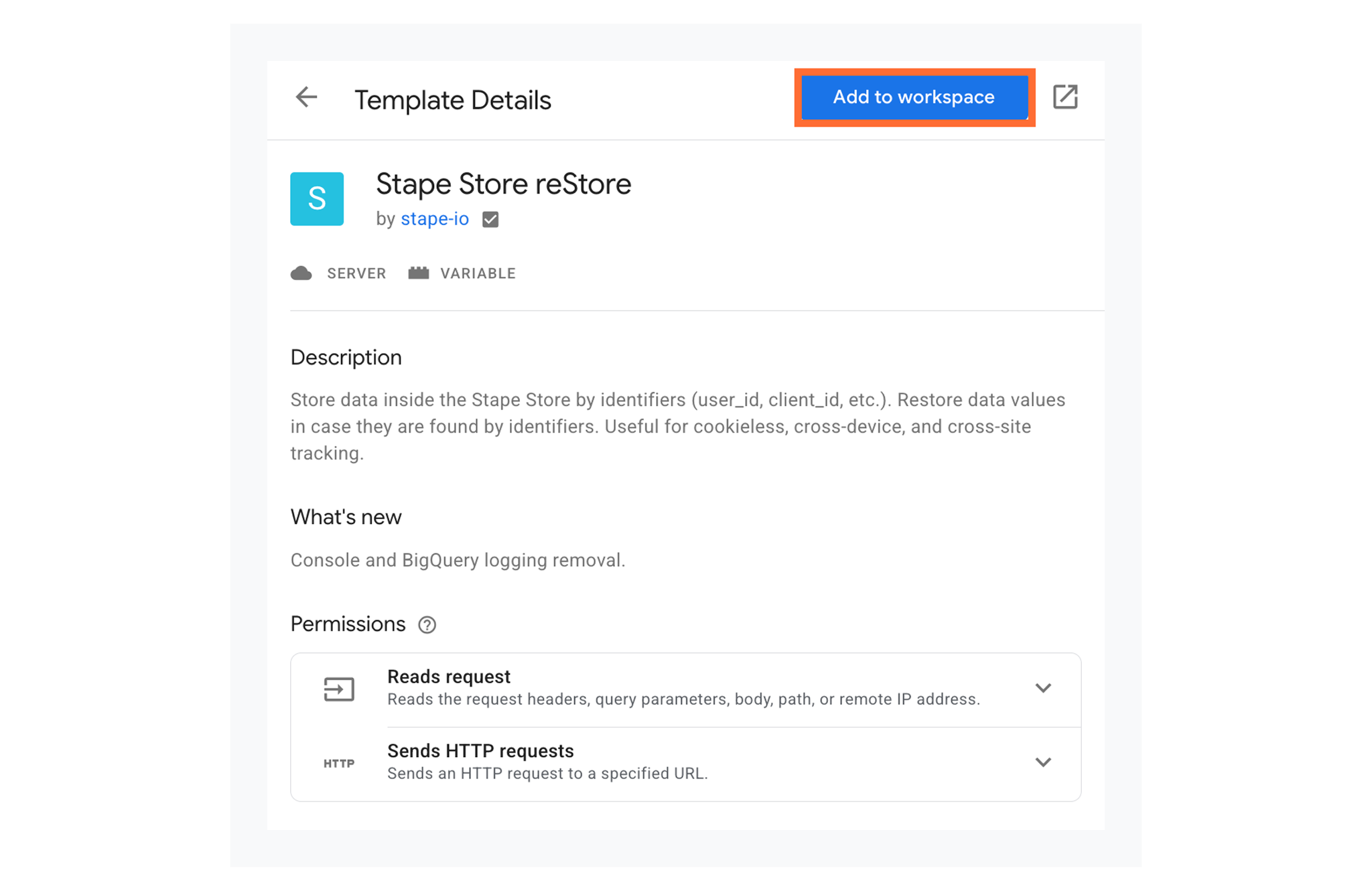Click the verified checkmark badge
Screen dimensions: 1372x891
490,220
